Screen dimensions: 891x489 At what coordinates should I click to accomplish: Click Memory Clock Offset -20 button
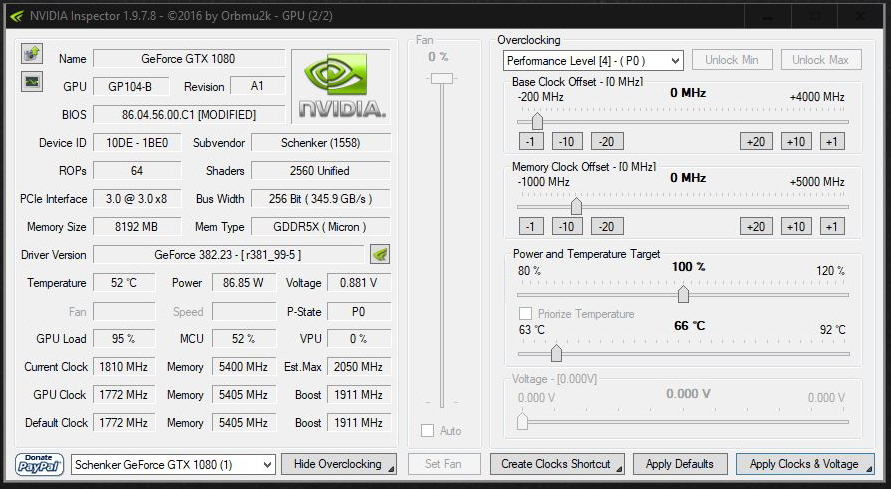click(x=607, y=227)
